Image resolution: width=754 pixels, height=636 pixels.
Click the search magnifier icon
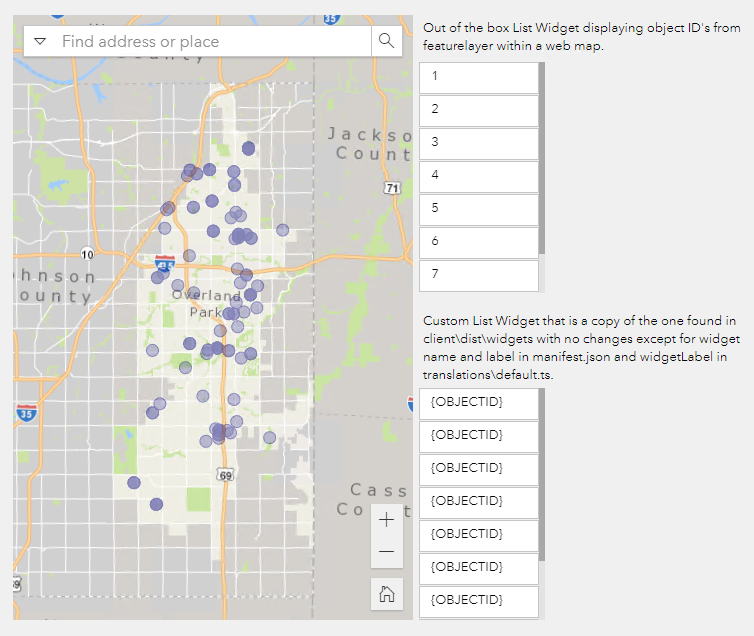point(387,41)
